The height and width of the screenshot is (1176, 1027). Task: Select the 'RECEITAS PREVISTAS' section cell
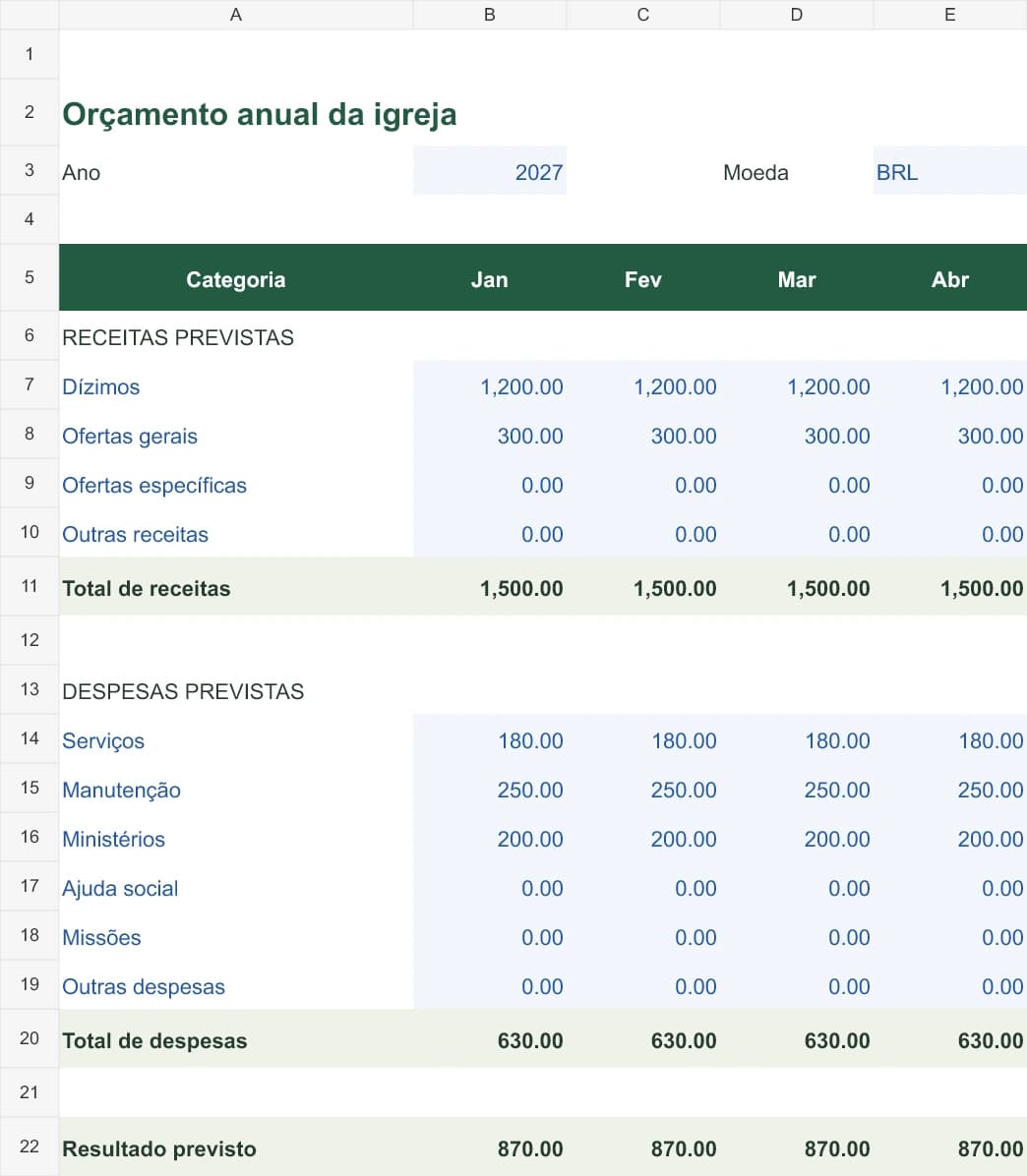[235, 336]
